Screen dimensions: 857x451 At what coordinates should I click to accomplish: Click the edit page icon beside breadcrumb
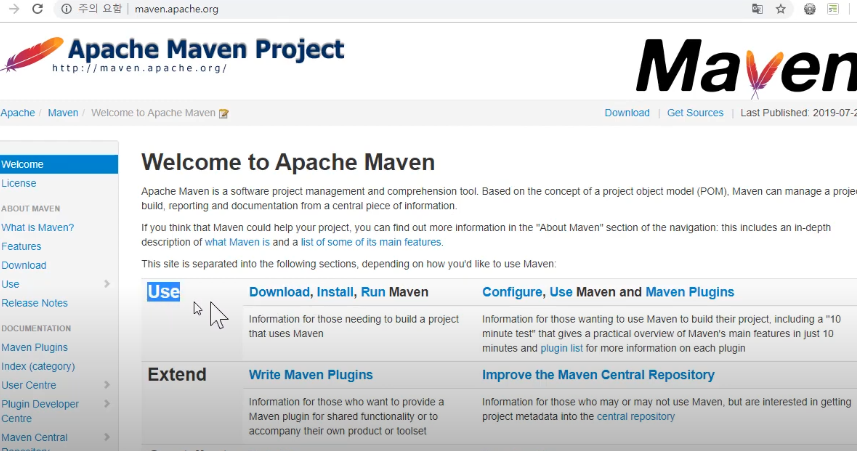(224, 114)
